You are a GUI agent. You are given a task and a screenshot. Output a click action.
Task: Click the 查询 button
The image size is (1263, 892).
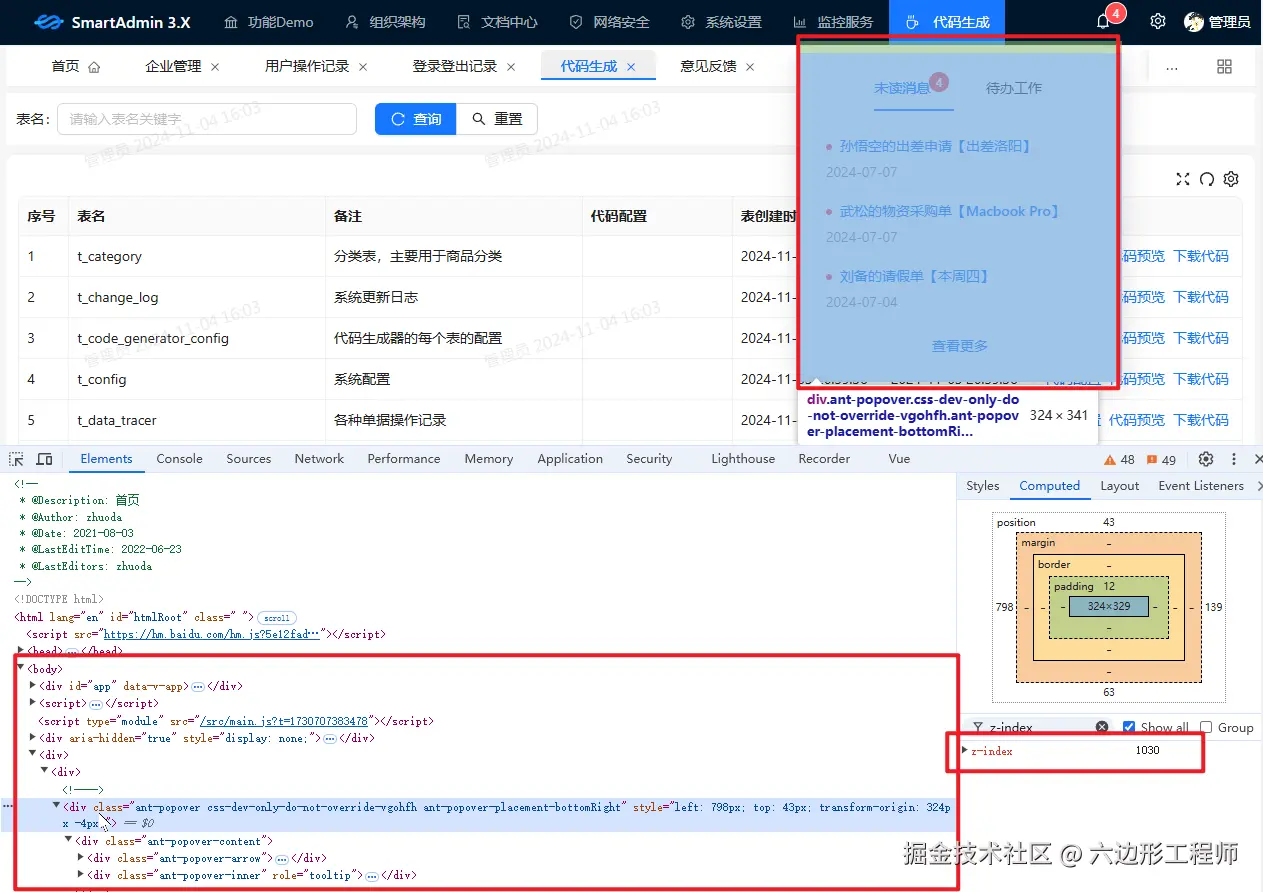[416, 119]
